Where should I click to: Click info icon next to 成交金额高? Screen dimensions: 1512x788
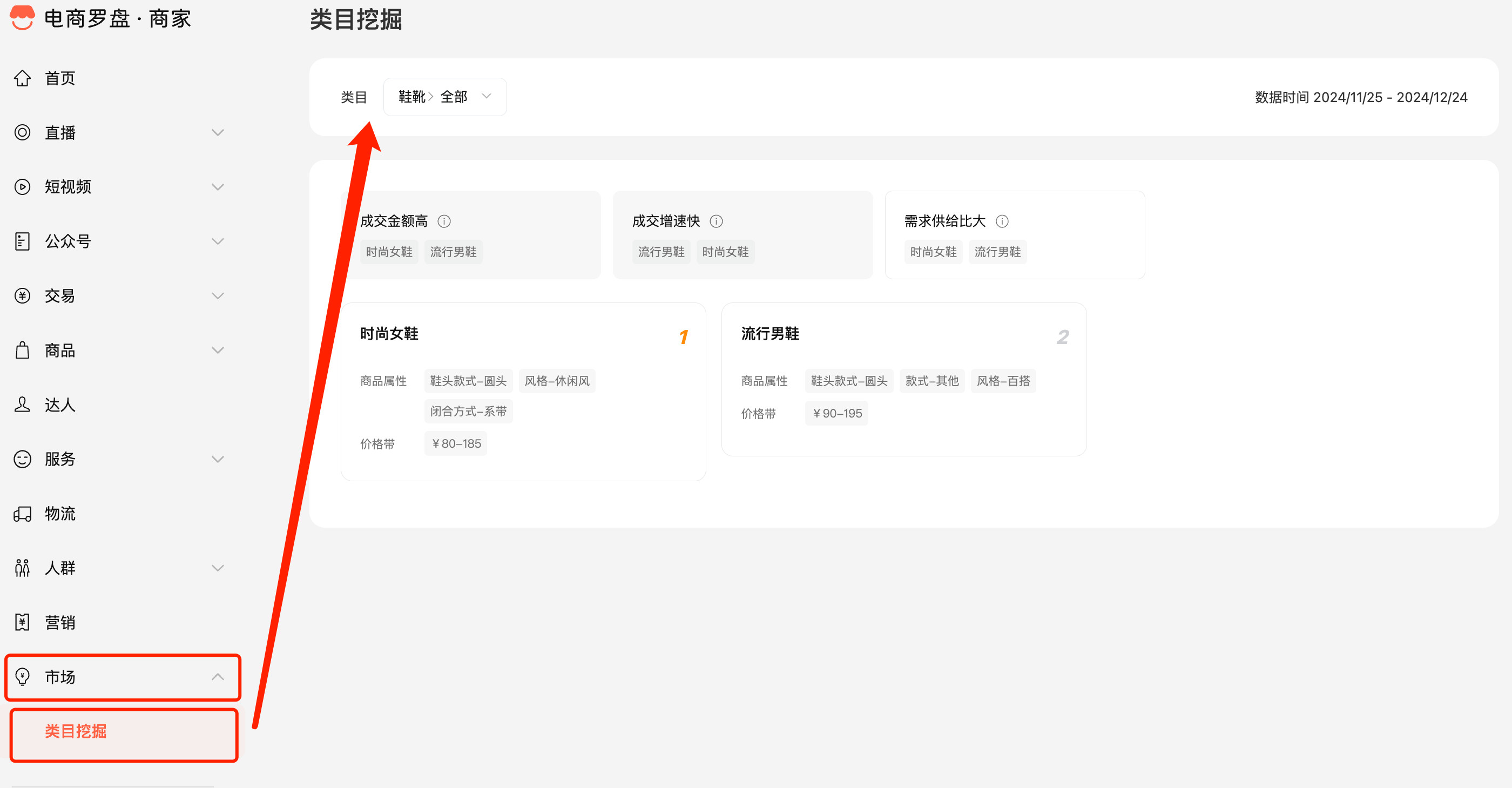coord(444,221)
